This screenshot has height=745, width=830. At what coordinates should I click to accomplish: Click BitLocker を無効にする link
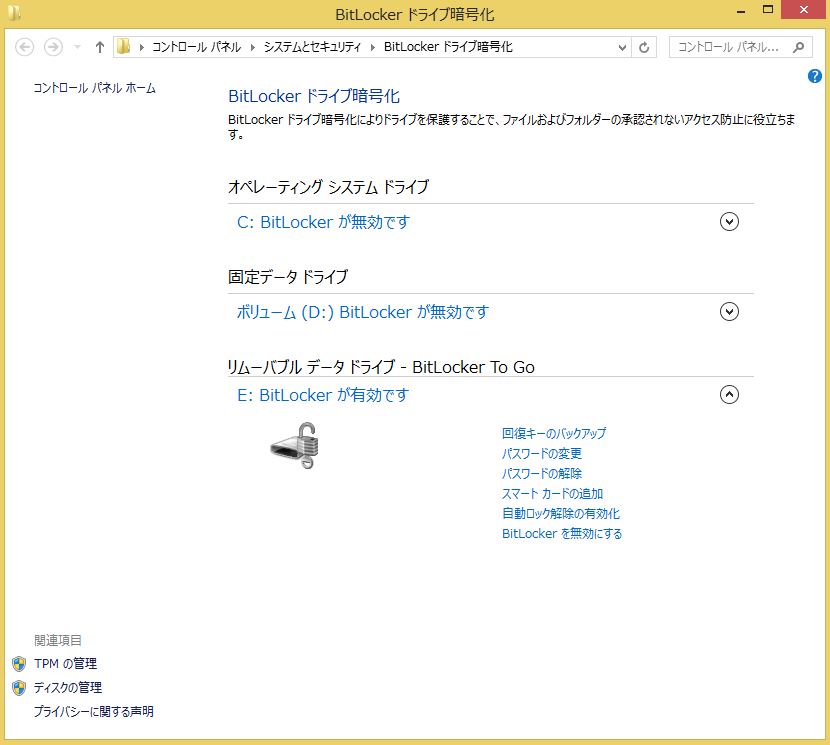[562, 534]
